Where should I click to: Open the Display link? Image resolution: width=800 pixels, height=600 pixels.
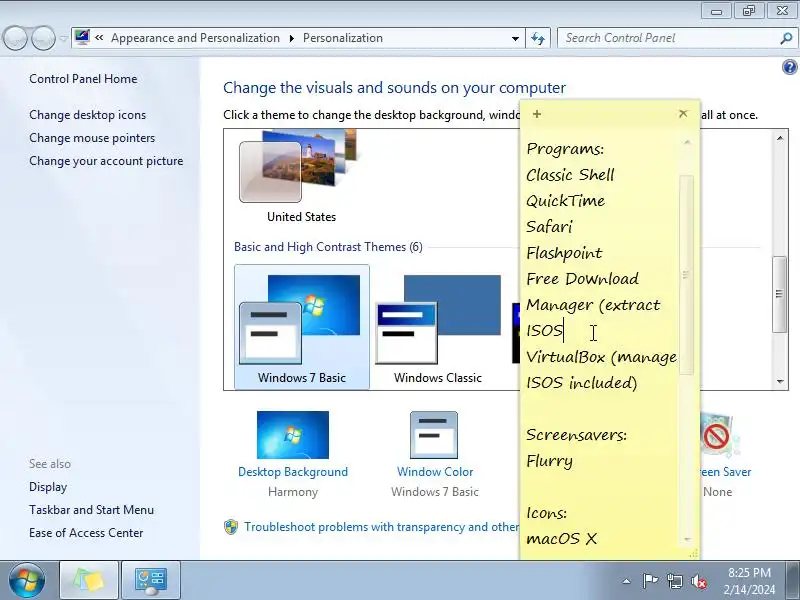tap(48, 487)
